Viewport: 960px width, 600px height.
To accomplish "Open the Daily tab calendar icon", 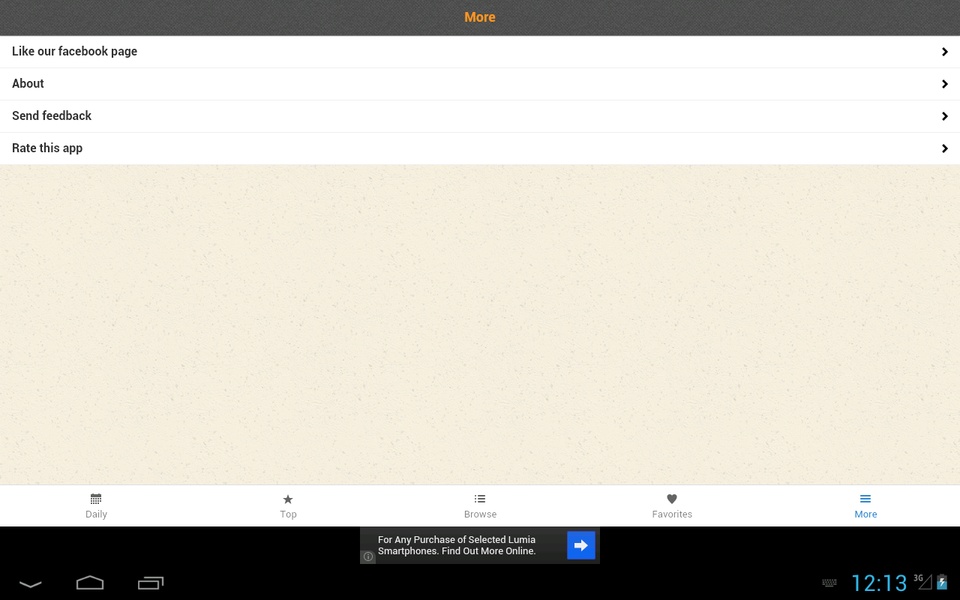I will tap(96, 499).
